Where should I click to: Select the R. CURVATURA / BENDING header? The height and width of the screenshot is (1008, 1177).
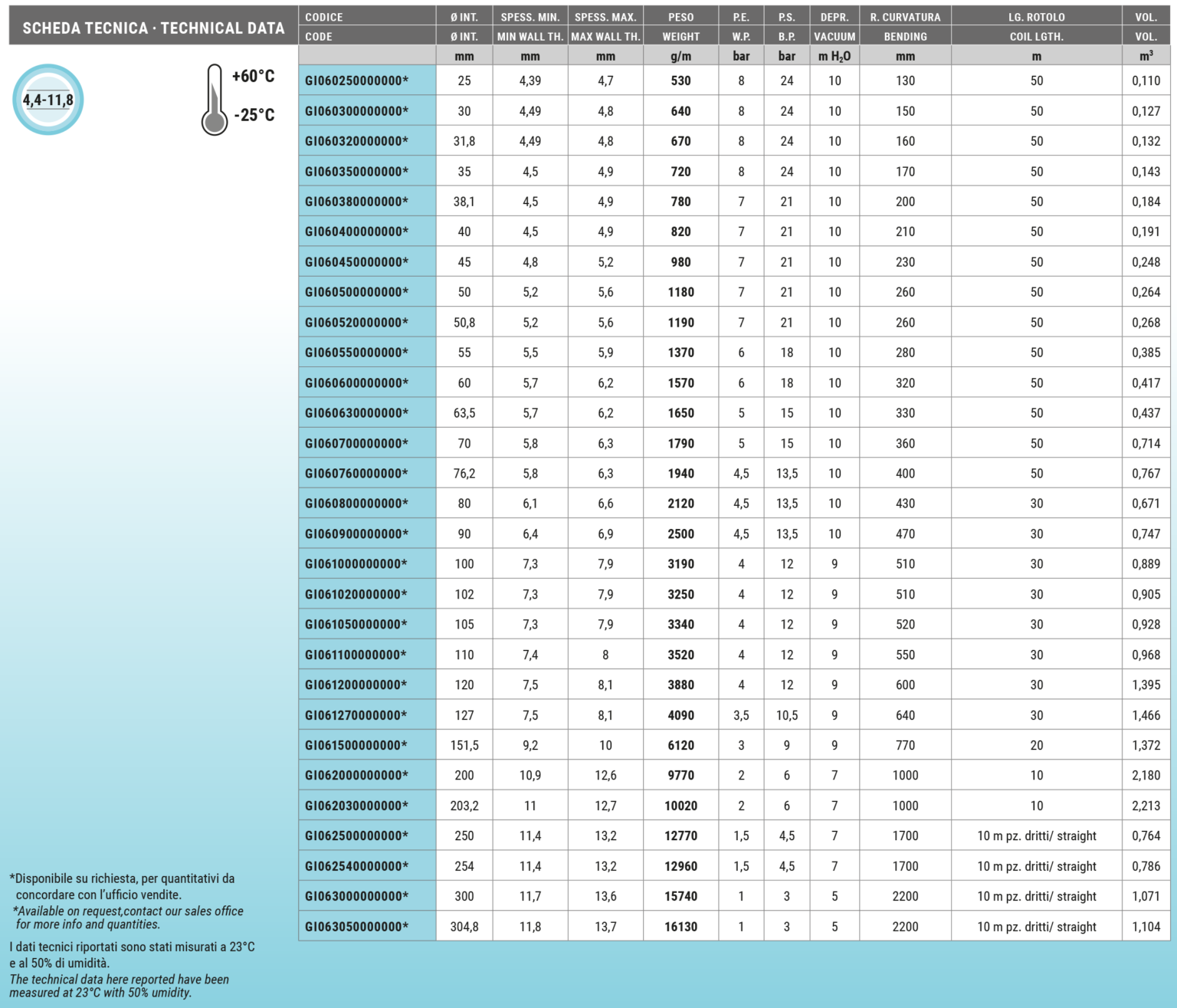[905, 26]
